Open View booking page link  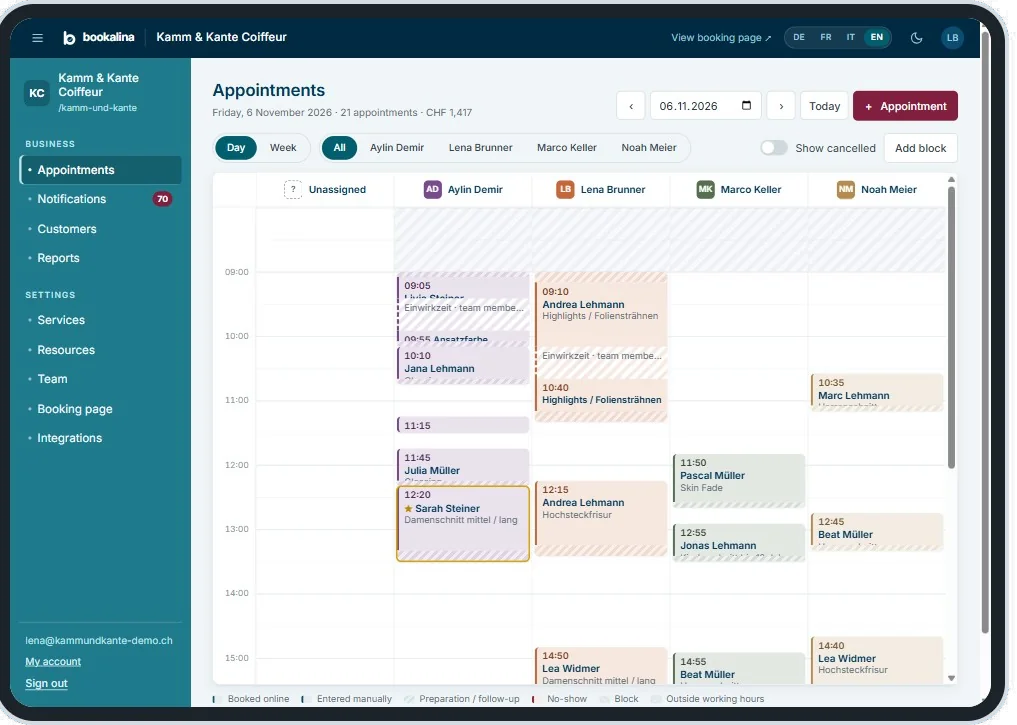coord(721,38)
